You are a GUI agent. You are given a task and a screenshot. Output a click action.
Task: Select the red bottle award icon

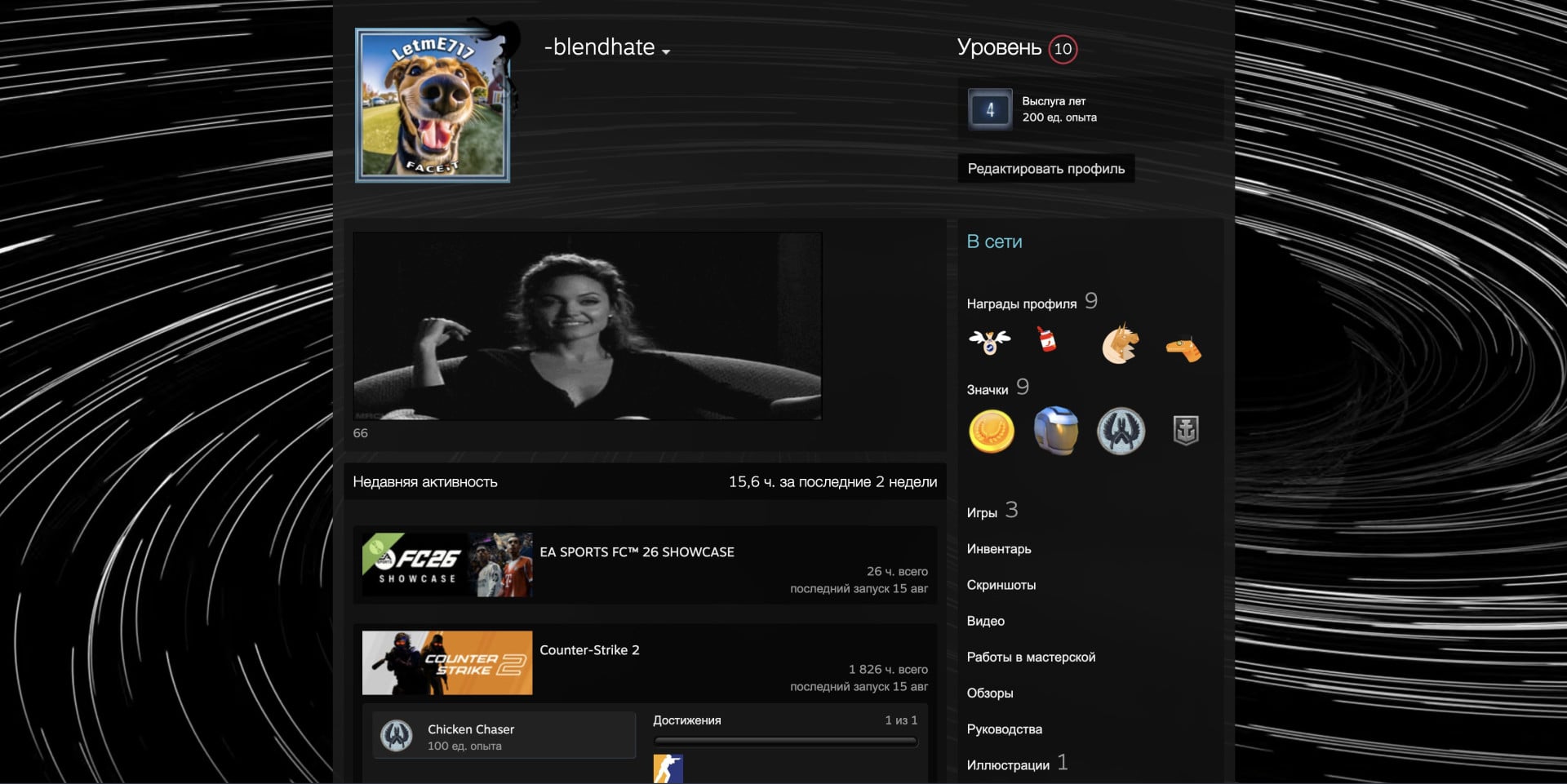(1047, 338)
